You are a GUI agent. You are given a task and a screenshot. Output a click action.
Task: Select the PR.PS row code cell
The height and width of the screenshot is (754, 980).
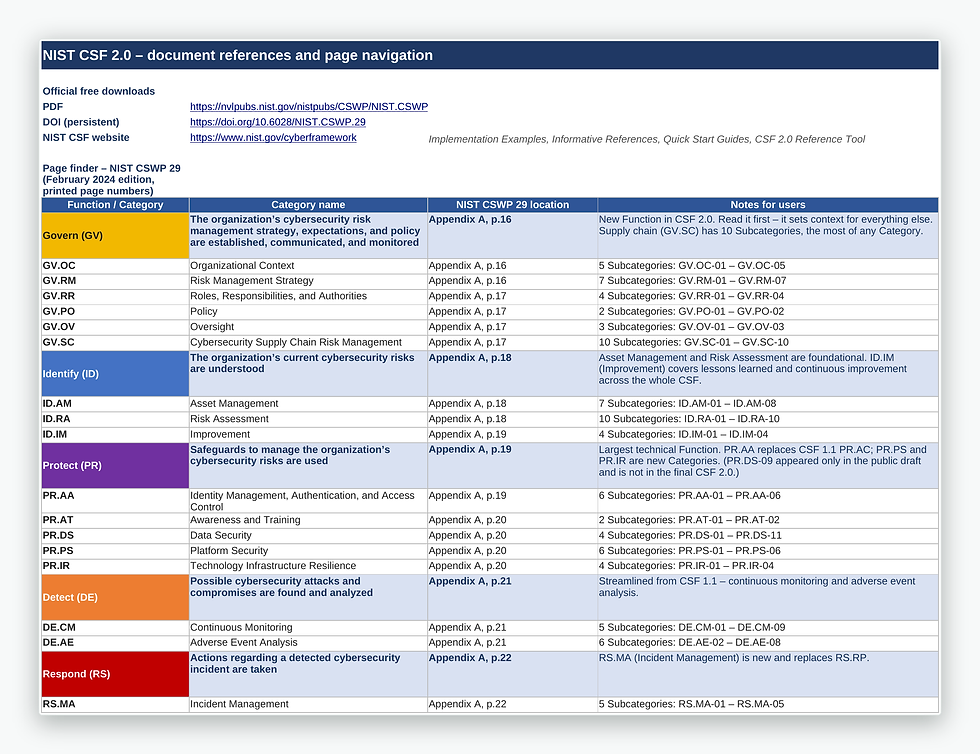115,551
